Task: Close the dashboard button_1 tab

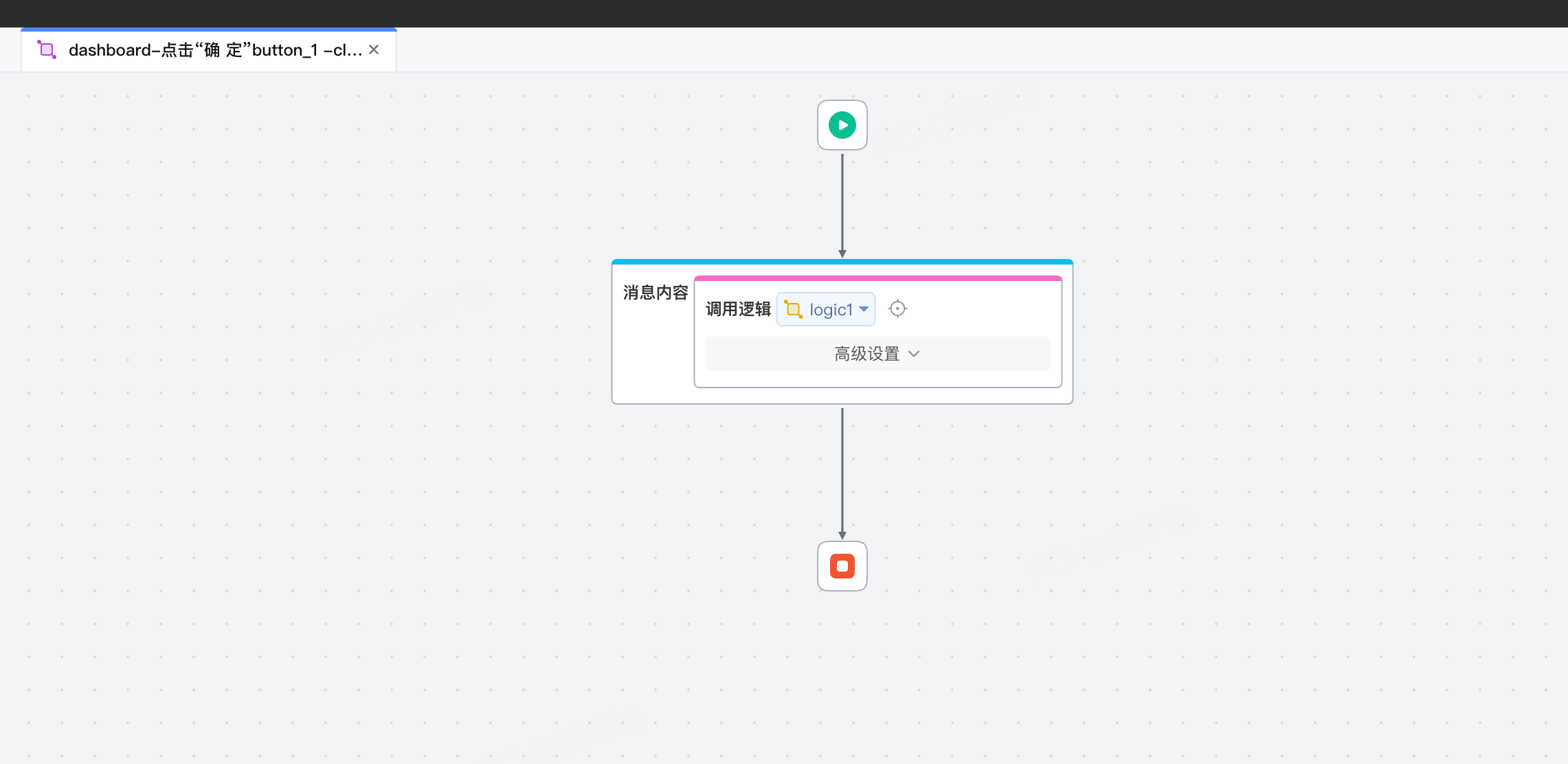Action: click(x=374, y=49)
